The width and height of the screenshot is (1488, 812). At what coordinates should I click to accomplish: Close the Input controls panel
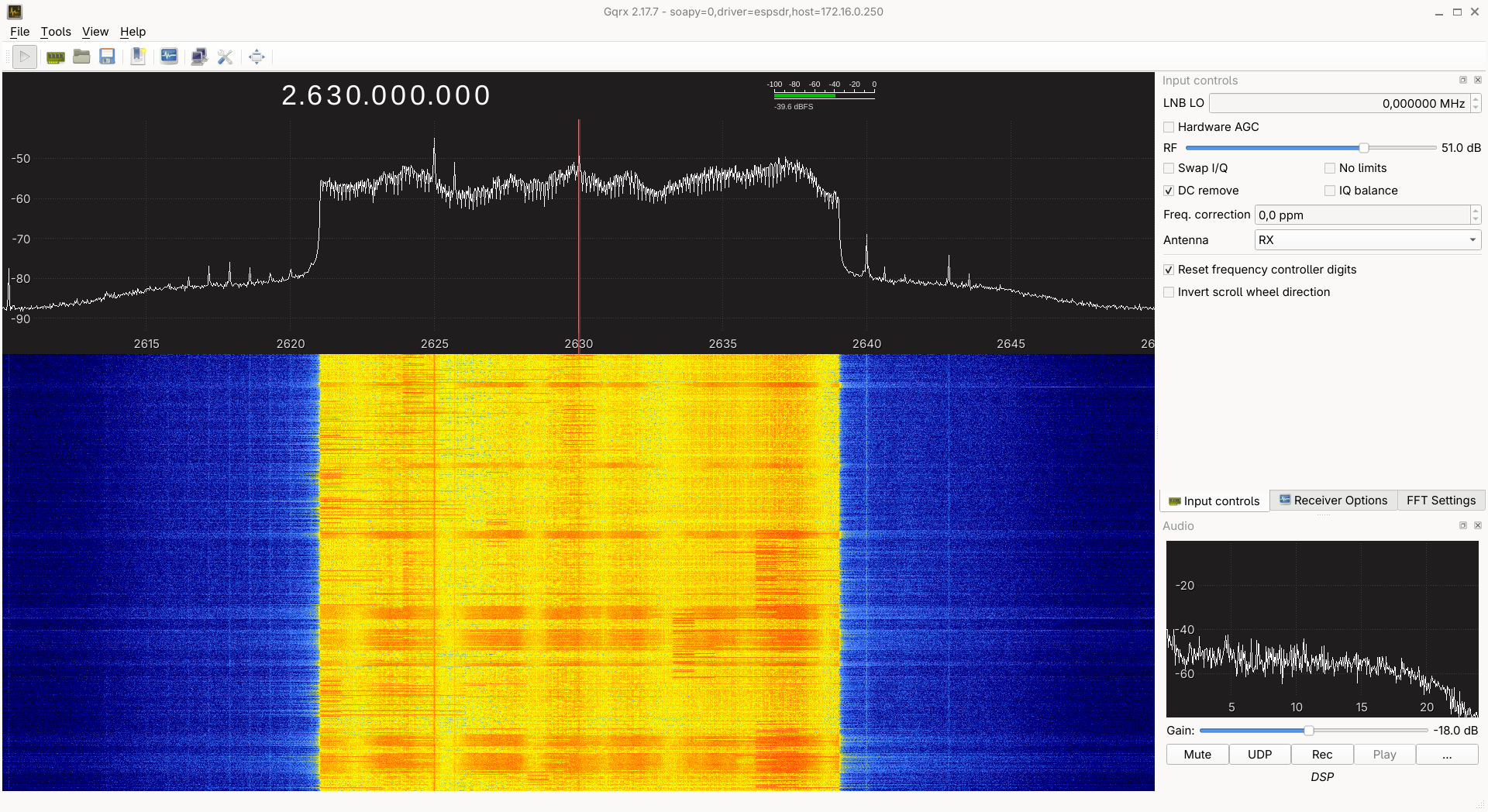coord(1478,80)
